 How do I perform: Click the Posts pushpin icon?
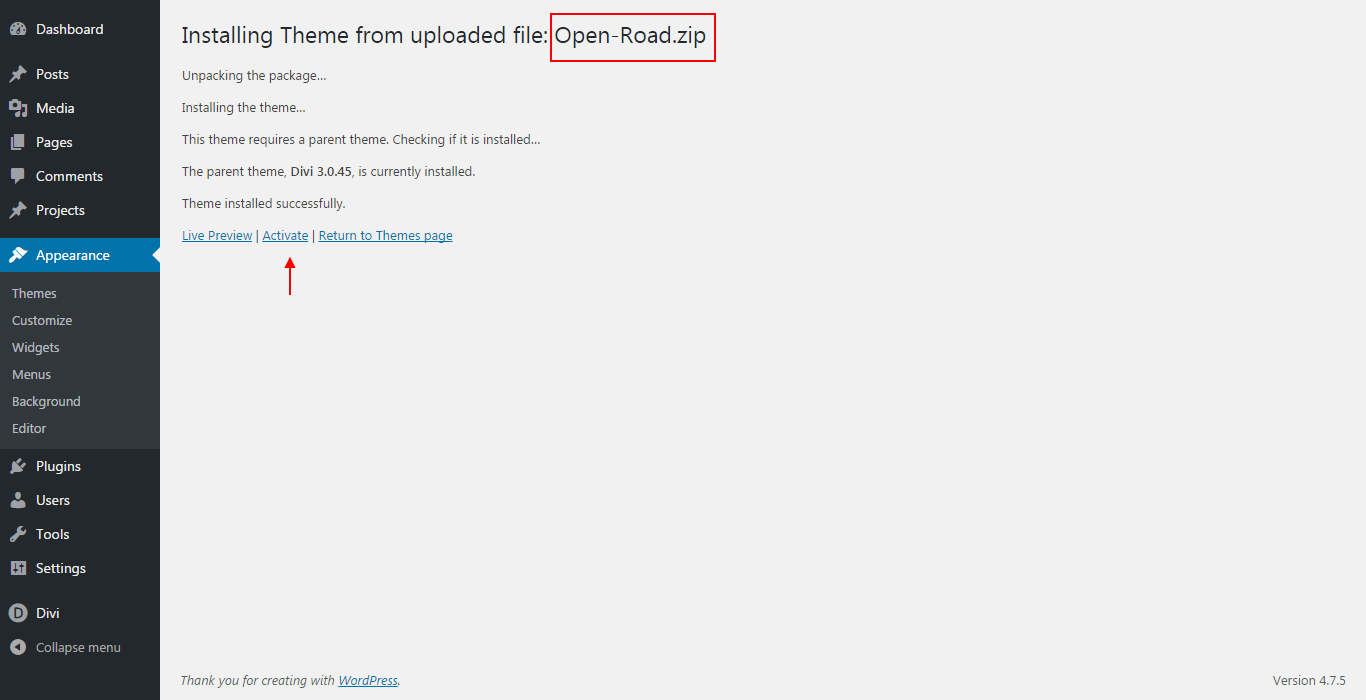point(18,74)
